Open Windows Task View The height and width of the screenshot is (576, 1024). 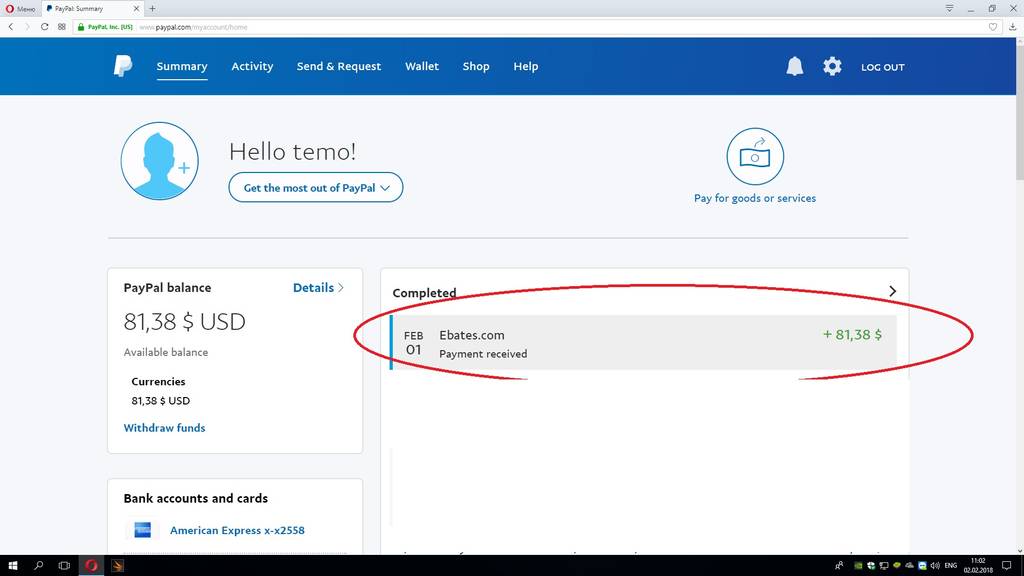64,566
